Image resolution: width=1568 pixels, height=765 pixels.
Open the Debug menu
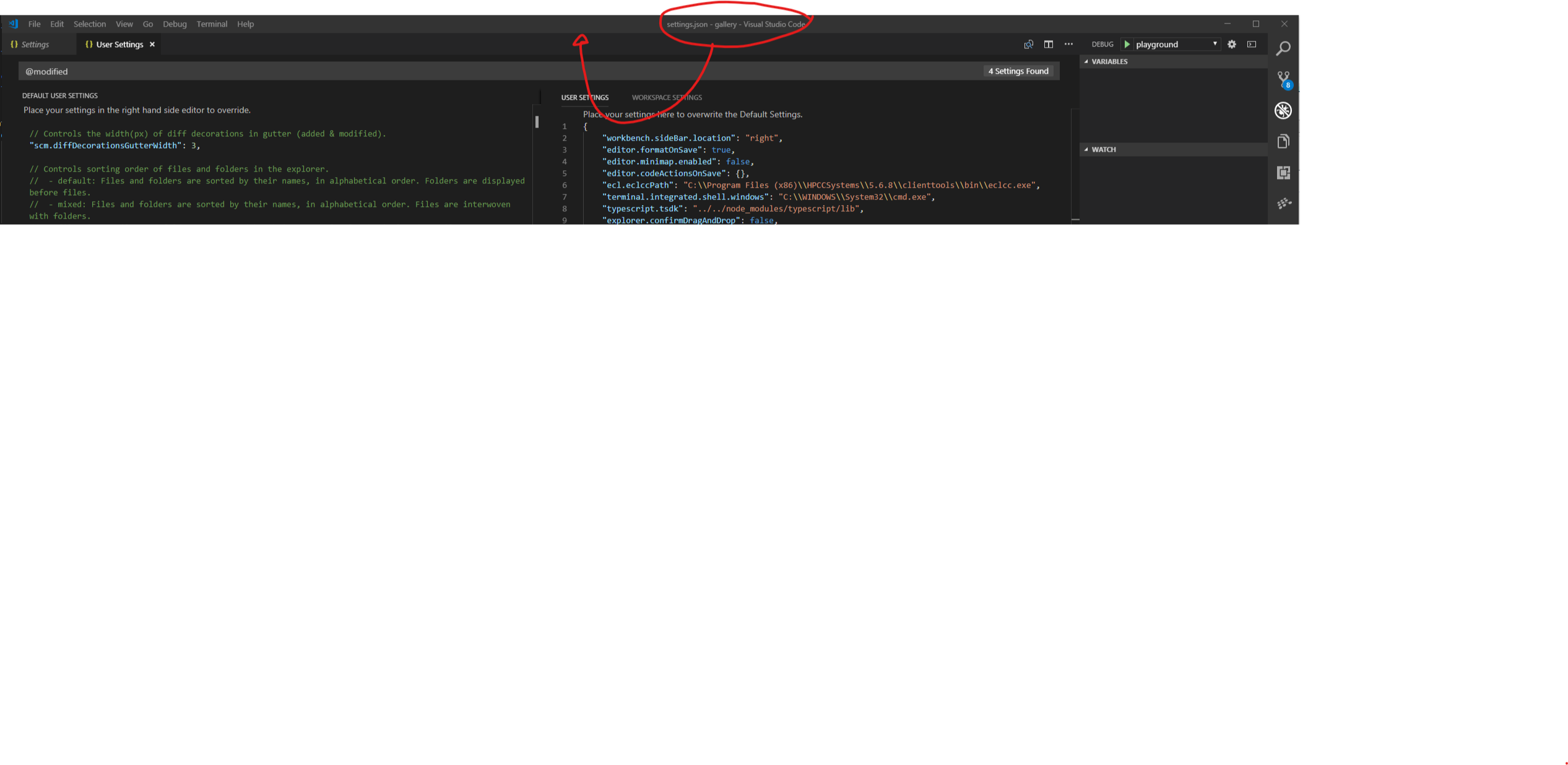point(175,24)
